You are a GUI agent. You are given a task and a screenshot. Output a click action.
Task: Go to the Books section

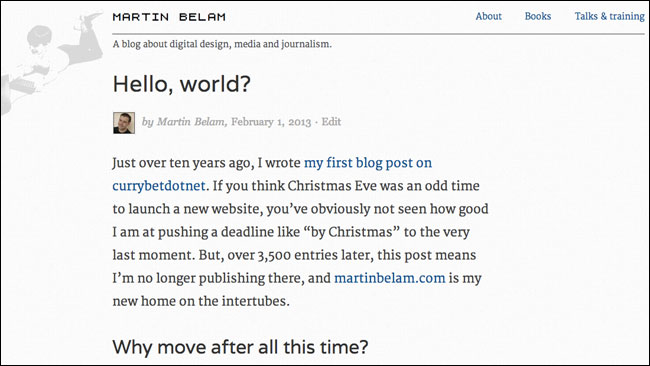538,16
